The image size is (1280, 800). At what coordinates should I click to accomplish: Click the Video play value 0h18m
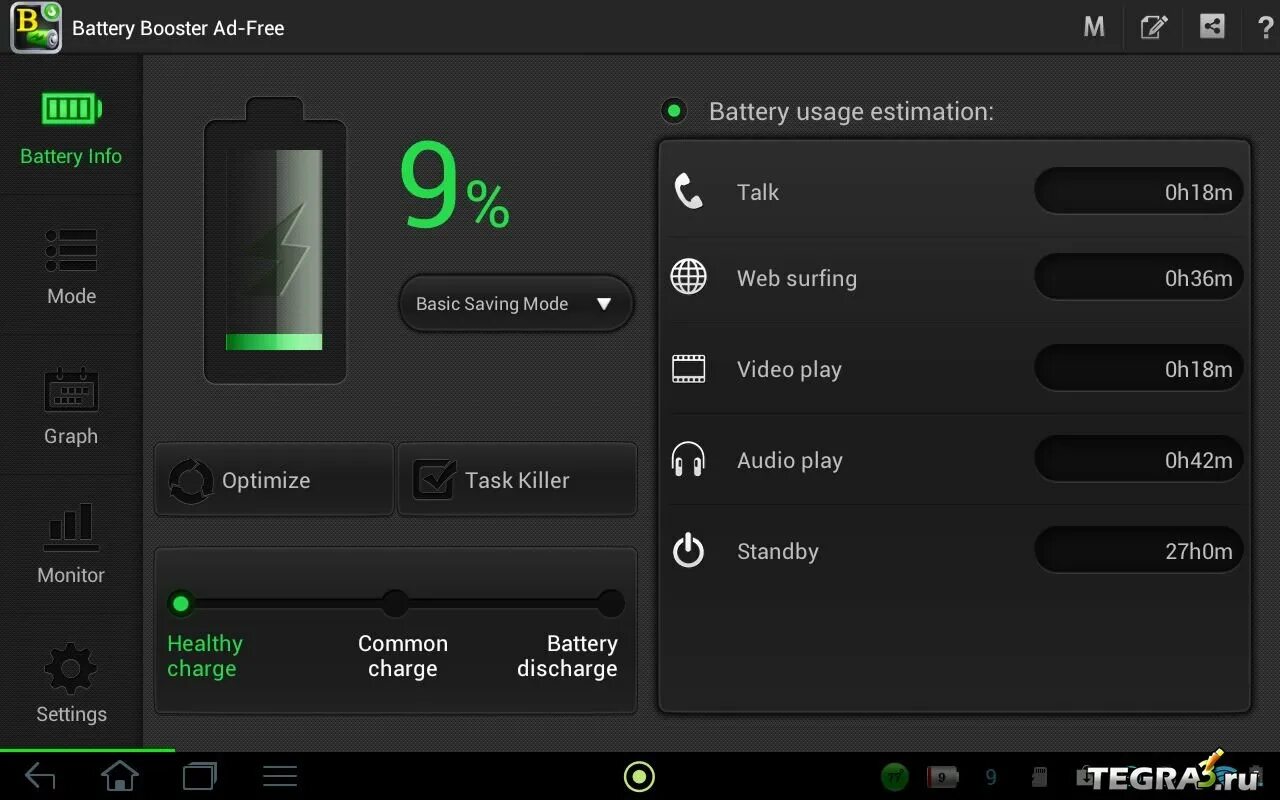tap(1138, 369)
